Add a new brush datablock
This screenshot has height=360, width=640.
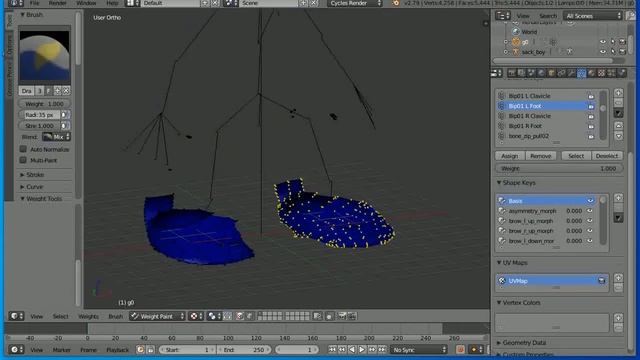[58, 91]
